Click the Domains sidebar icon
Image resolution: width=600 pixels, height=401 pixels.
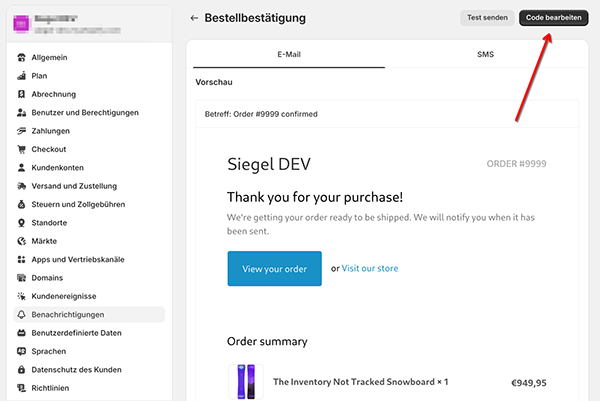tap(22, 278)
